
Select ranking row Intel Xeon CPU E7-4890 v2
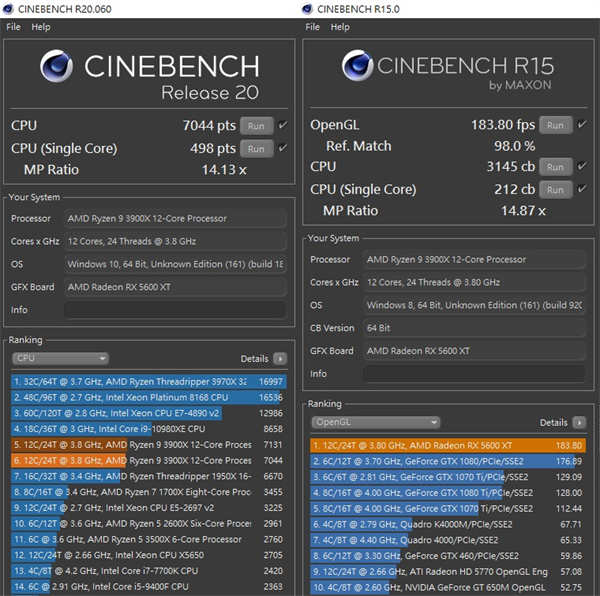[148, 413]
